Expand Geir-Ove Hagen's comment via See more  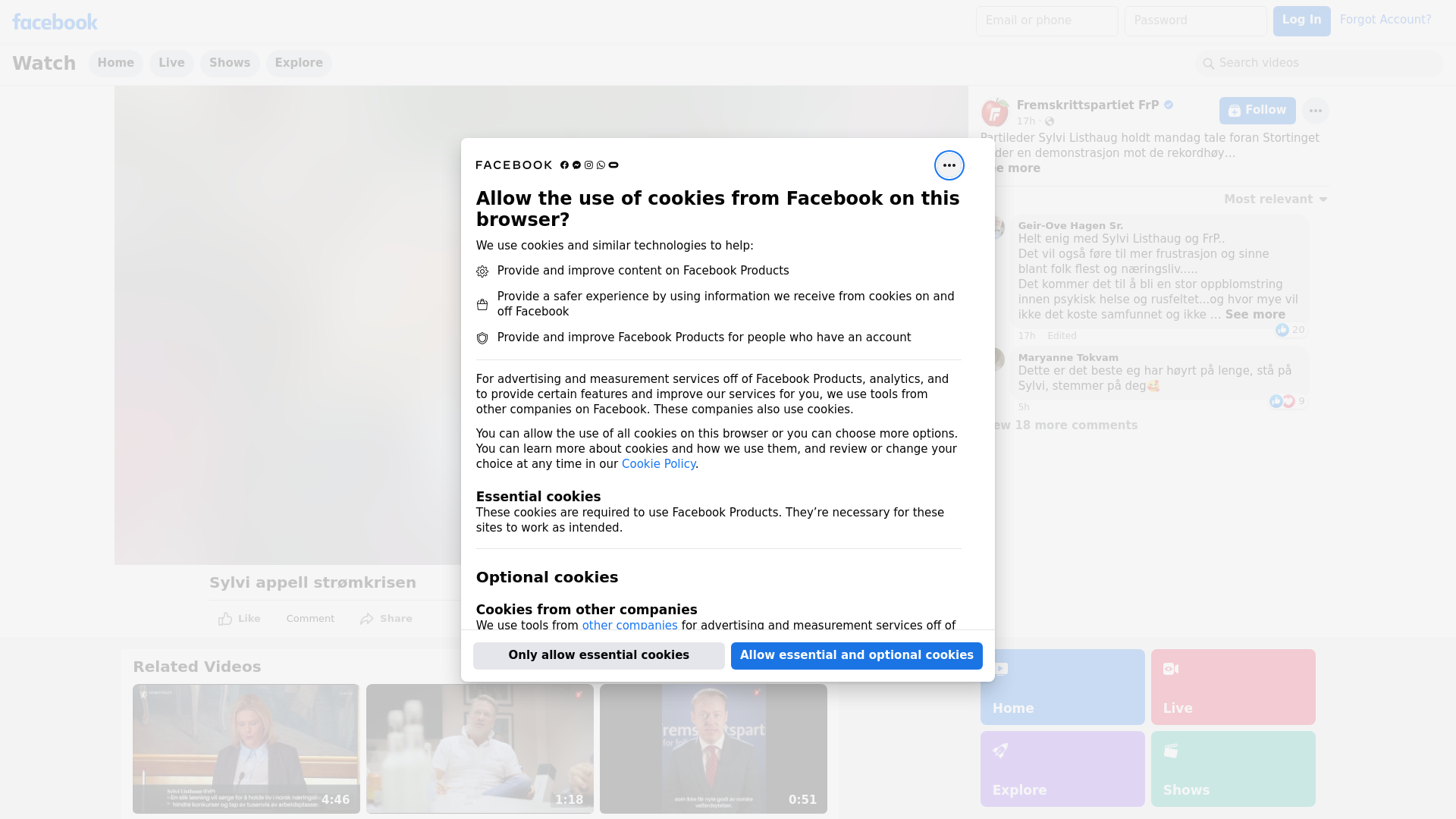point(1255,315)
